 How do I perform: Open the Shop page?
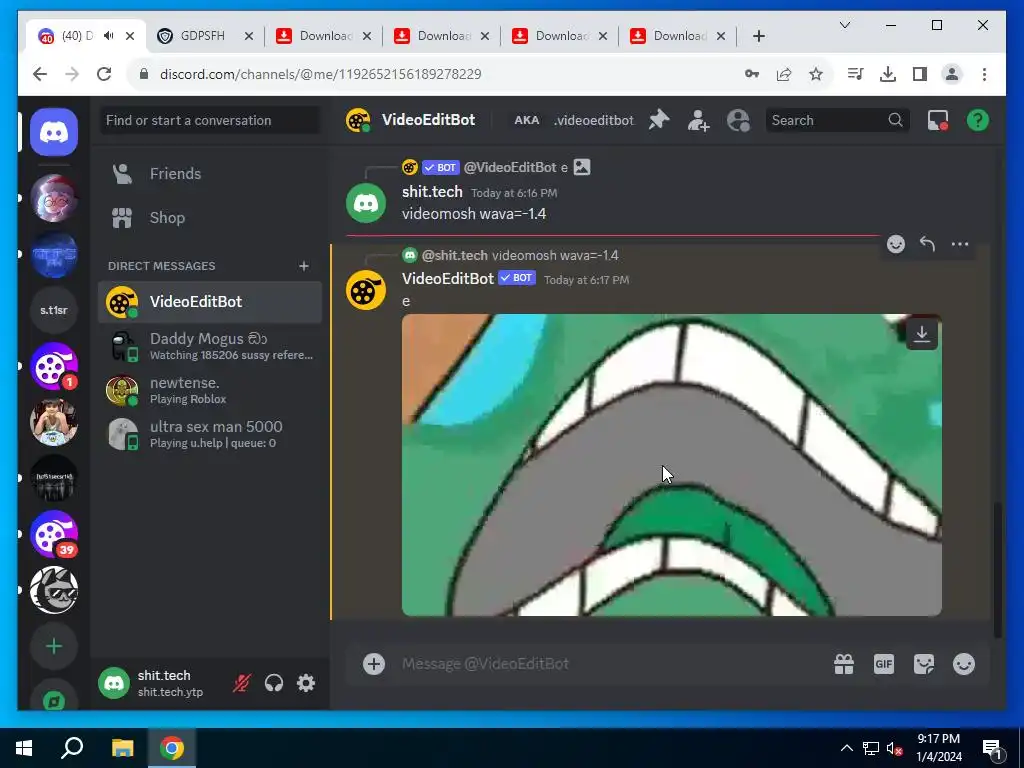coord(209,217)
